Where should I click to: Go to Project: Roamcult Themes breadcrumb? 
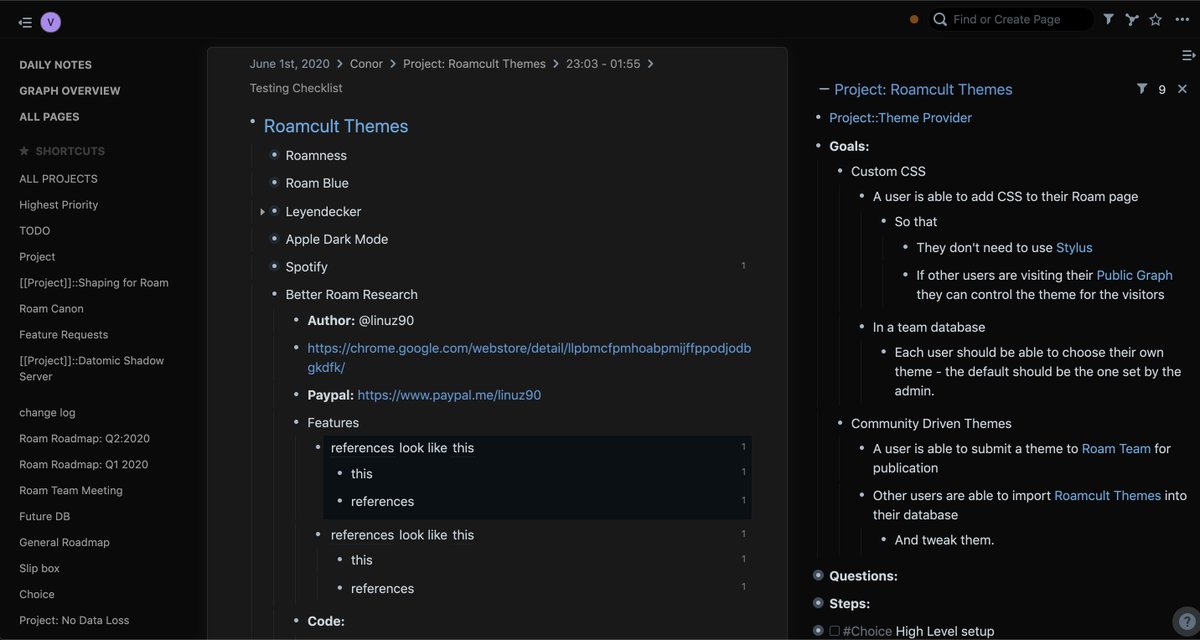point(474,64)
